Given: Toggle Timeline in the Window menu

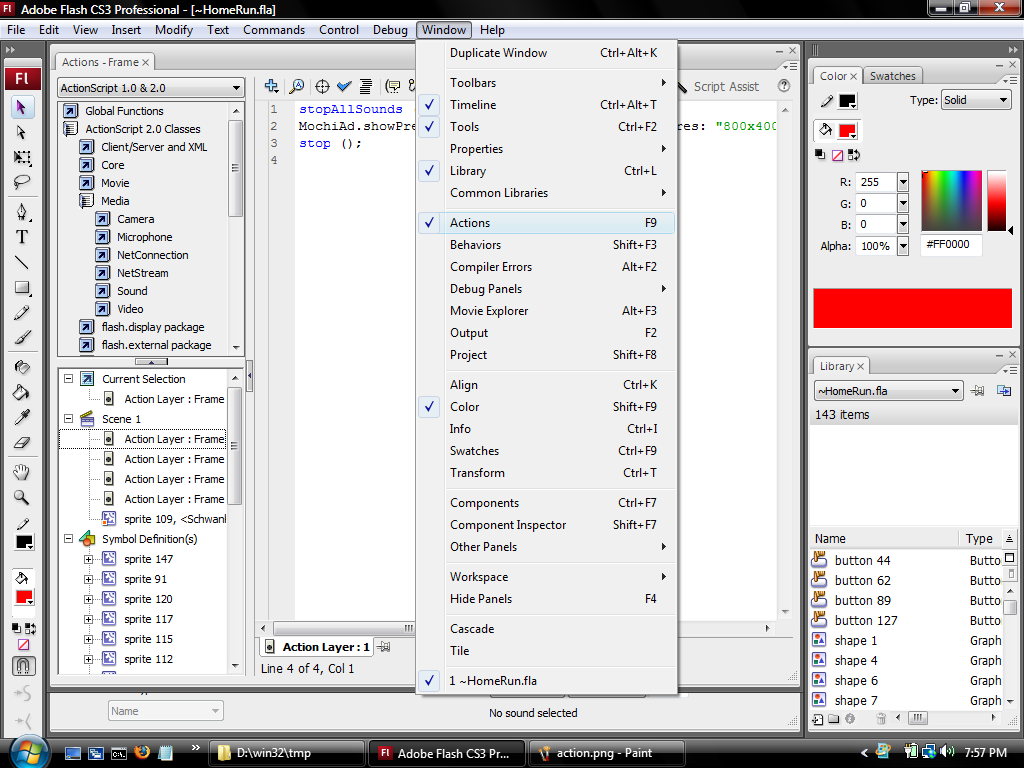Looking at the screenshot, I should [x=546, y=104].
